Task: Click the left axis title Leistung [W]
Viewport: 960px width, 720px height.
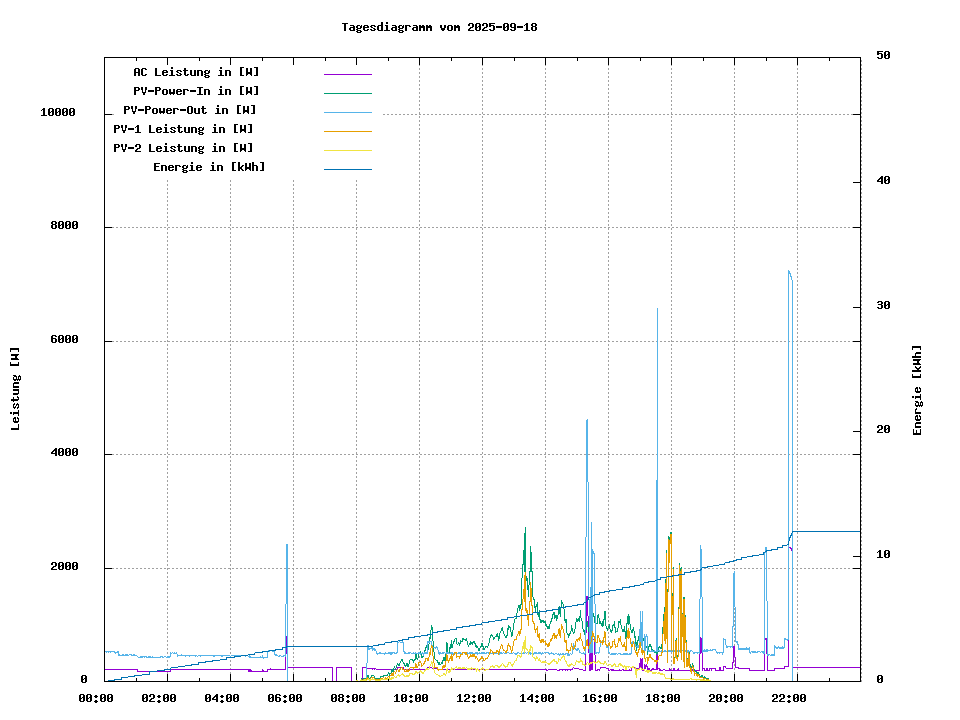Action: [x=16, y=388]
